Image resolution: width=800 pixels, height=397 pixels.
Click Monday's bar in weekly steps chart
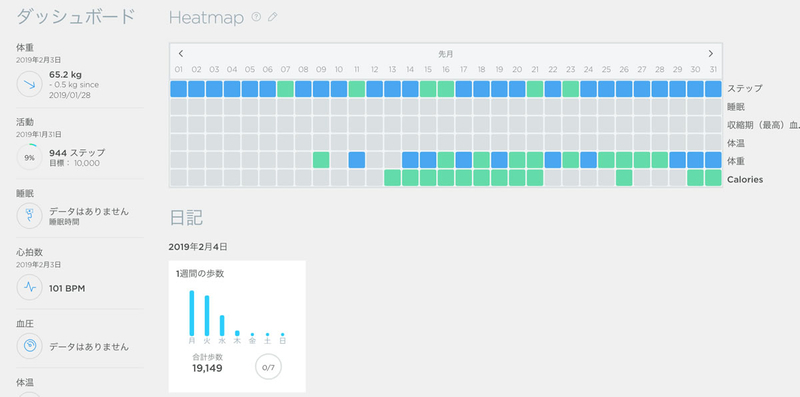(x=192, y=313)
